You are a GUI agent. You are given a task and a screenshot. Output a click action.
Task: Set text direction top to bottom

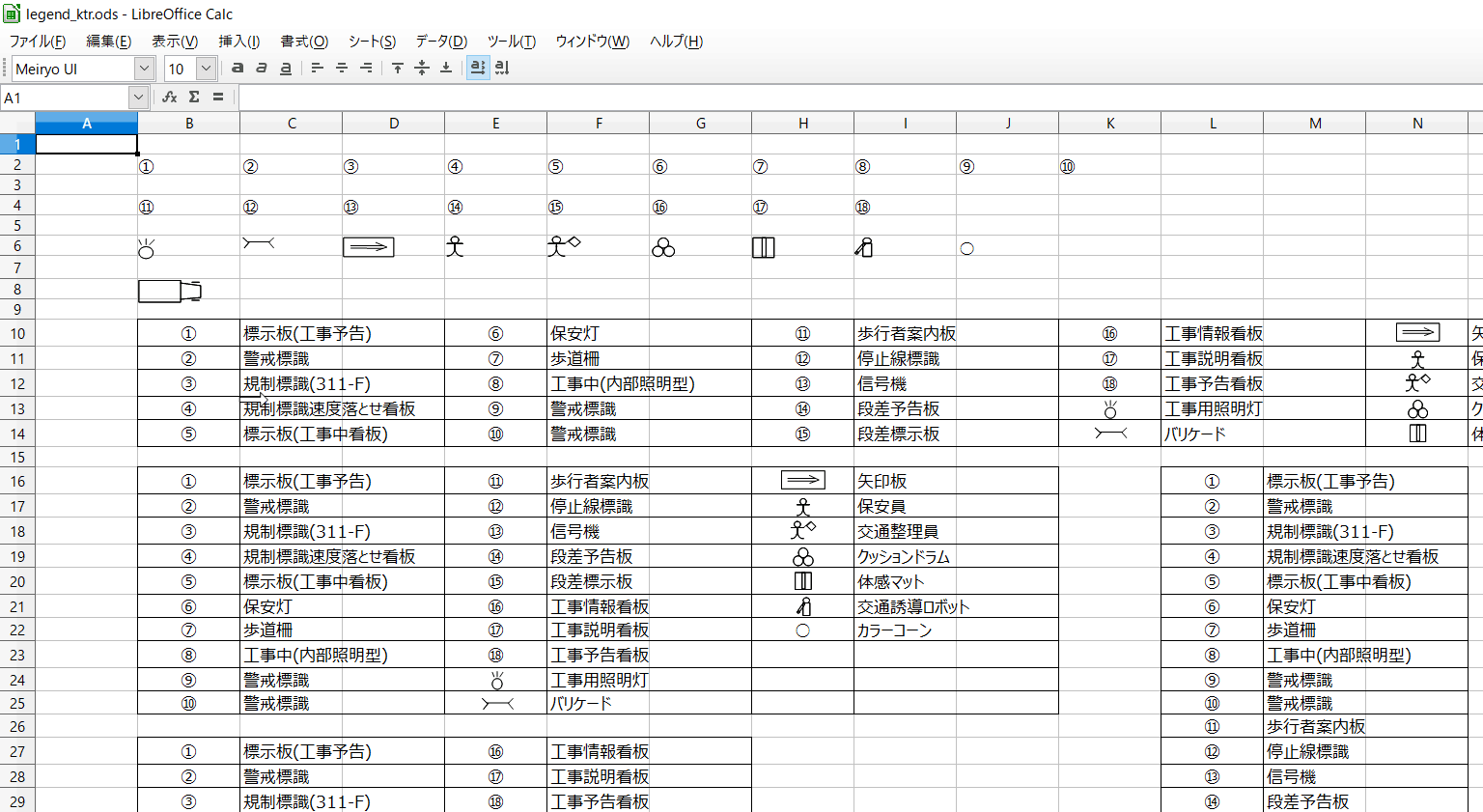(x=502, y=68)
